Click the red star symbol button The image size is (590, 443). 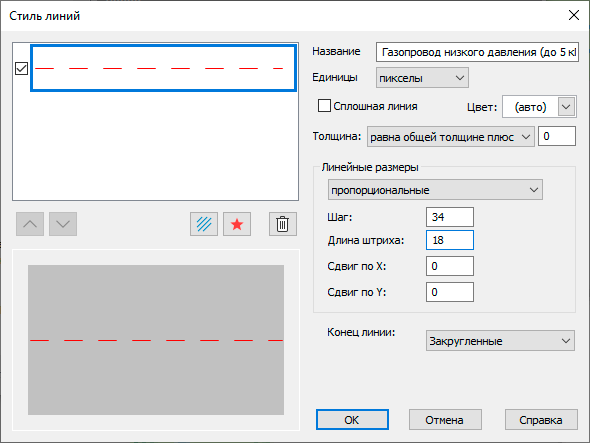237,224
